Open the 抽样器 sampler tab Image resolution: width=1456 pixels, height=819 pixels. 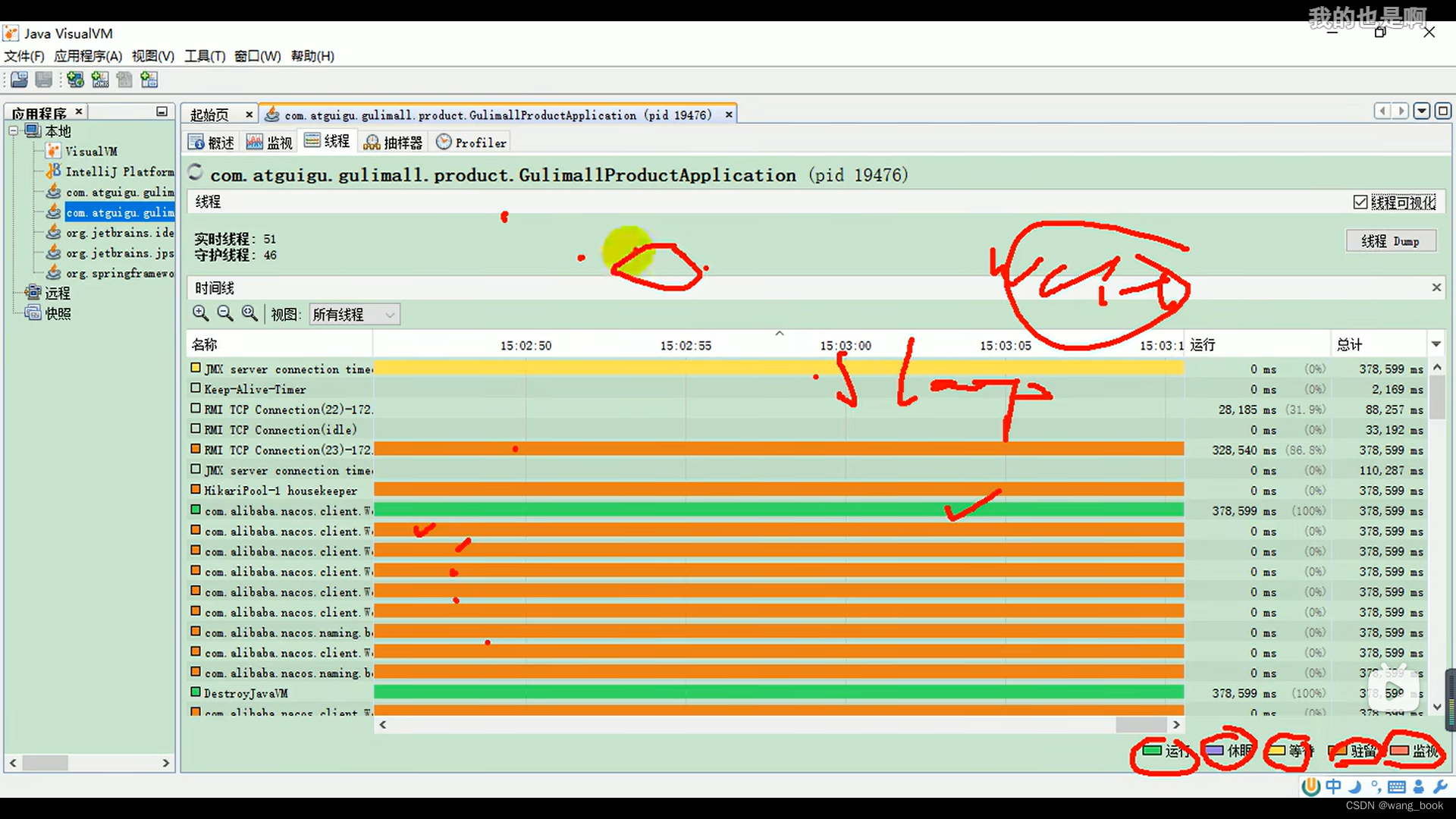[394, 143]
